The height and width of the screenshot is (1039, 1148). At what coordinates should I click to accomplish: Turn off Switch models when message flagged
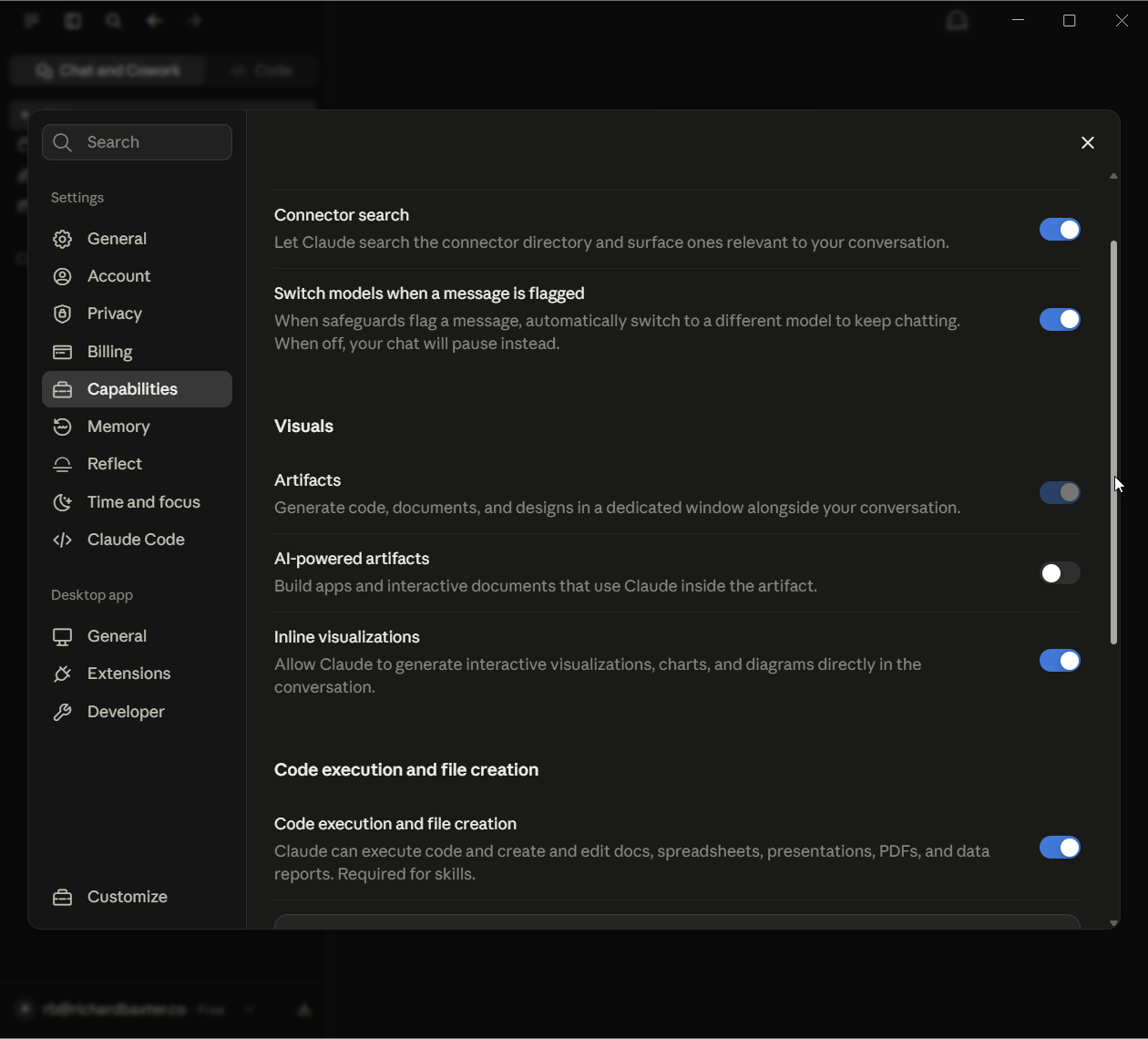1060,319
